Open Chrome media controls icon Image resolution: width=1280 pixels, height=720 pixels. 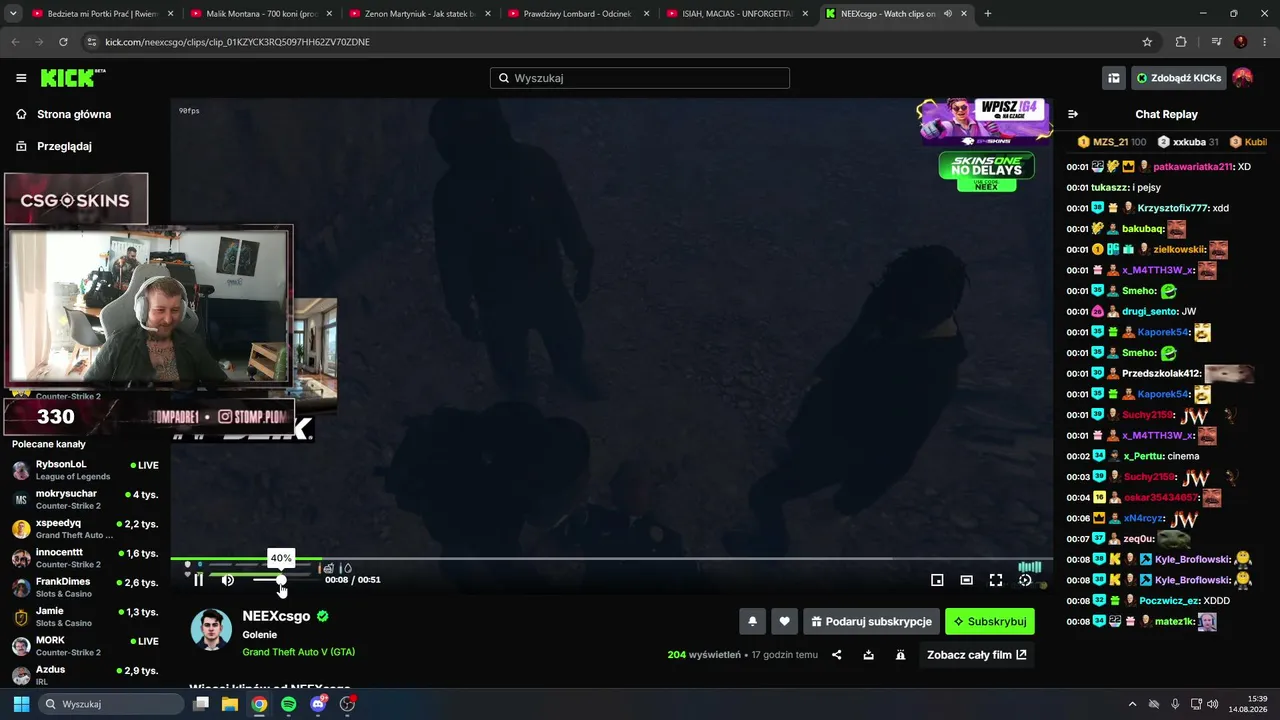pyautogui.click(x=1216, y=42)
